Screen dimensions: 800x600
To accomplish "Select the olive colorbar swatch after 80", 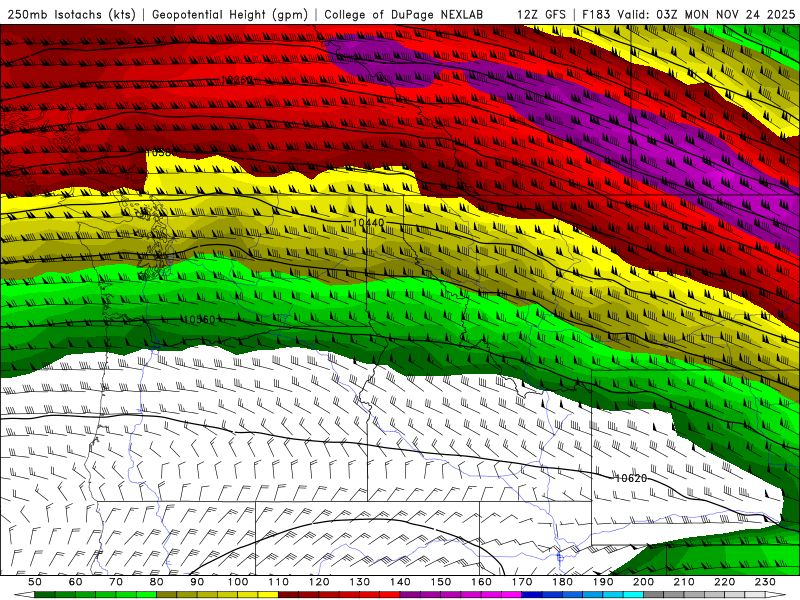I will click(166, 595).
